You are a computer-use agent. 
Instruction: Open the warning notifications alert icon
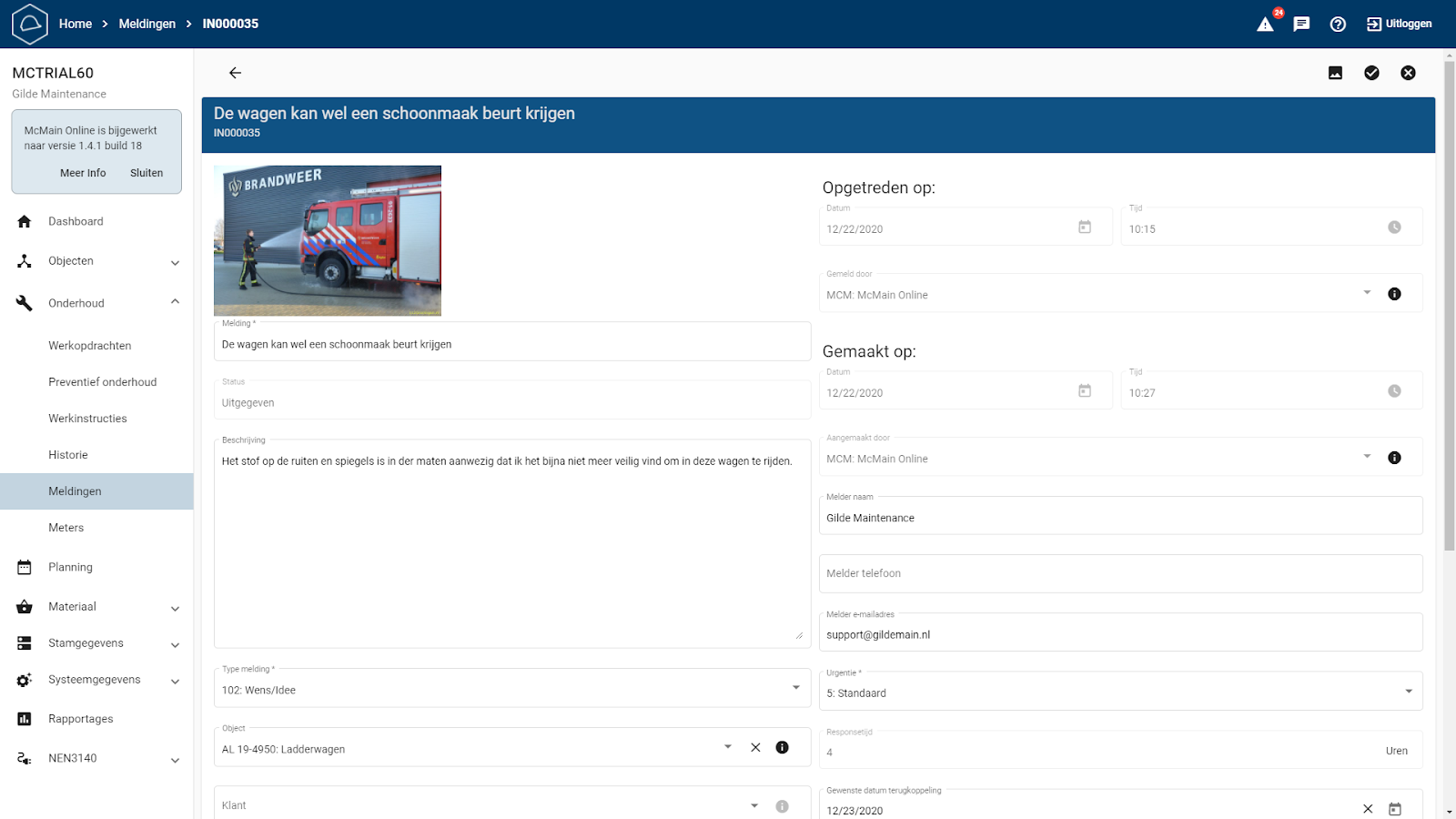point(1265,25)
